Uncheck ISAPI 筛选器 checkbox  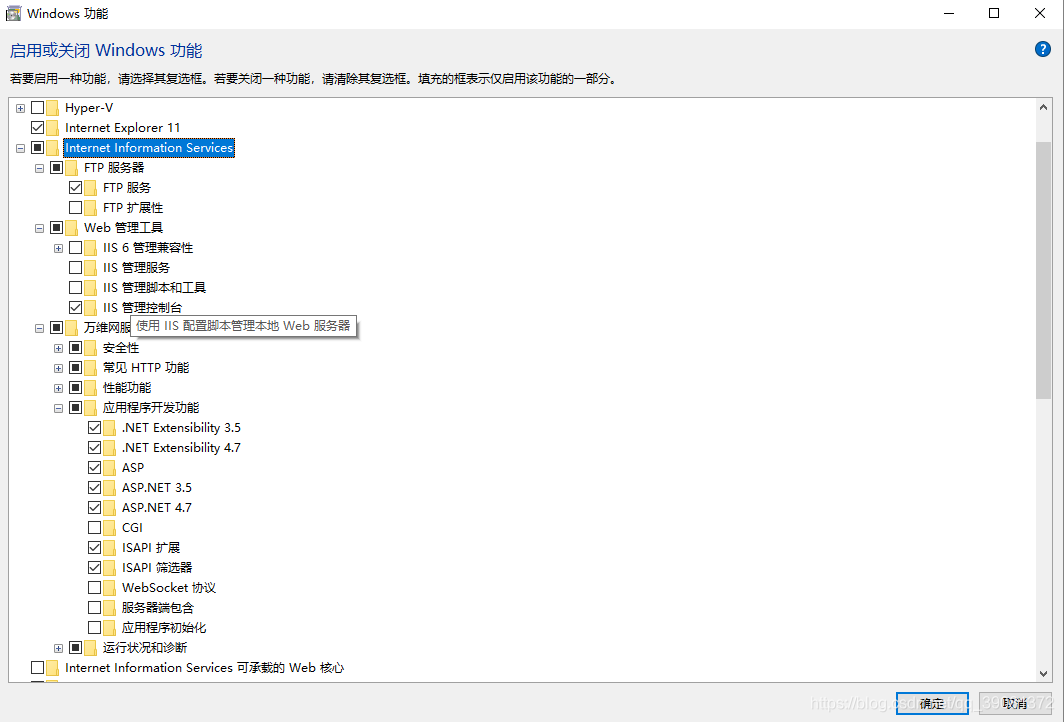tap(94, 567)
